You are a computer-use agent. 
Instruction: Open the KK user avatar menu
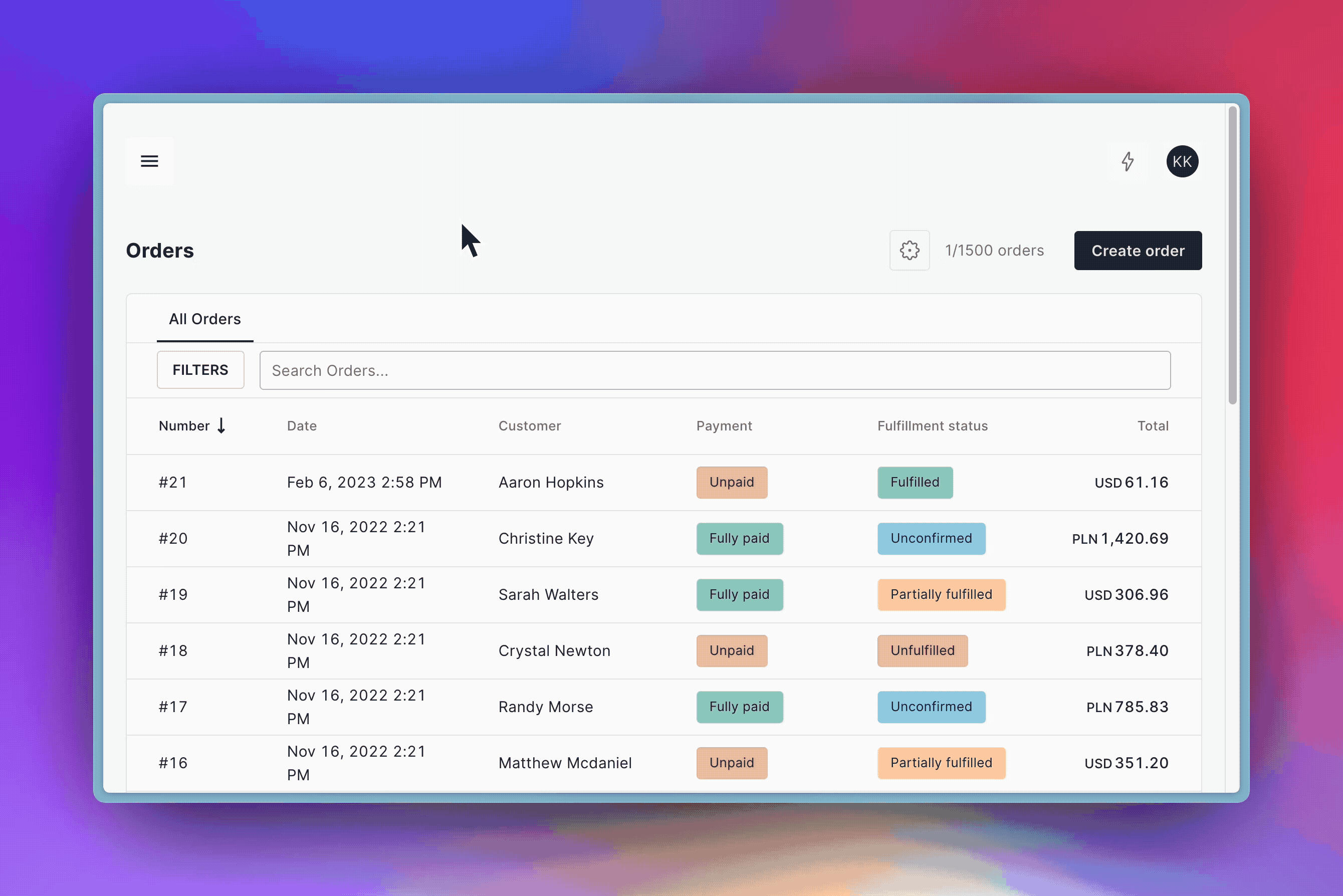(1182, 161)
